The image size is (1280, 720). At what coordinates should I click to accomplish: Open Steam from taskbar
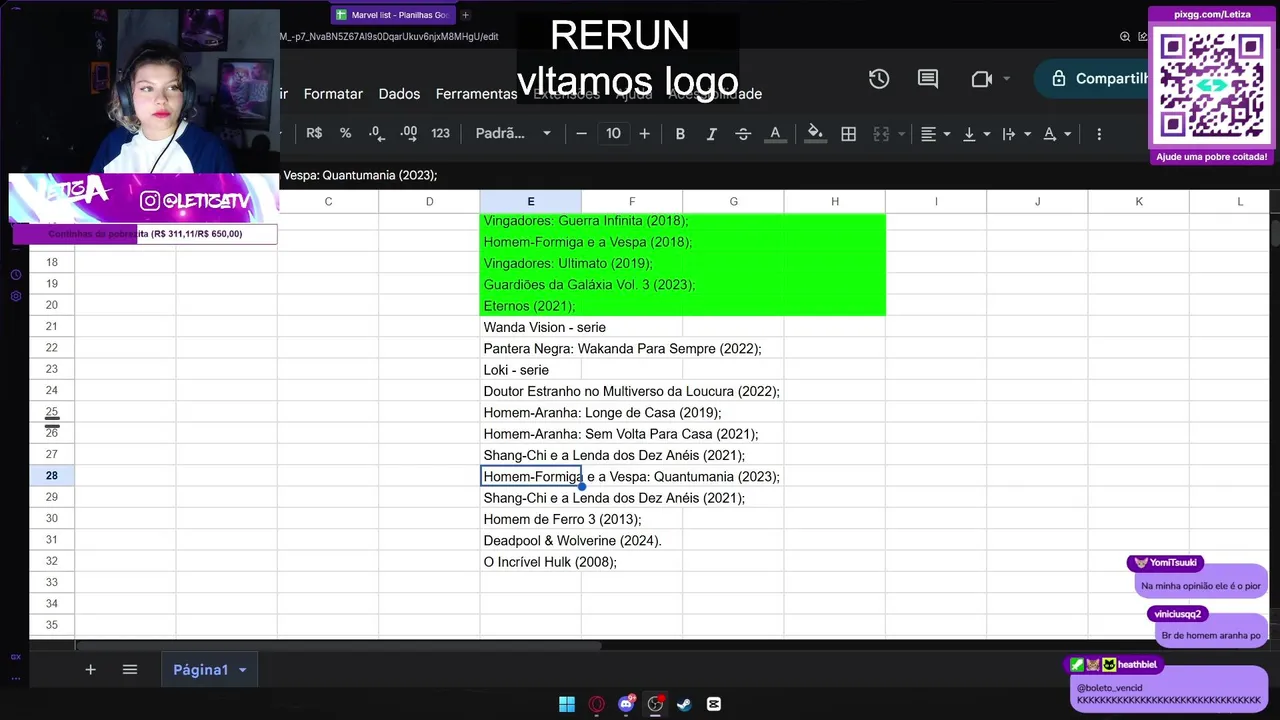point(684,704)
